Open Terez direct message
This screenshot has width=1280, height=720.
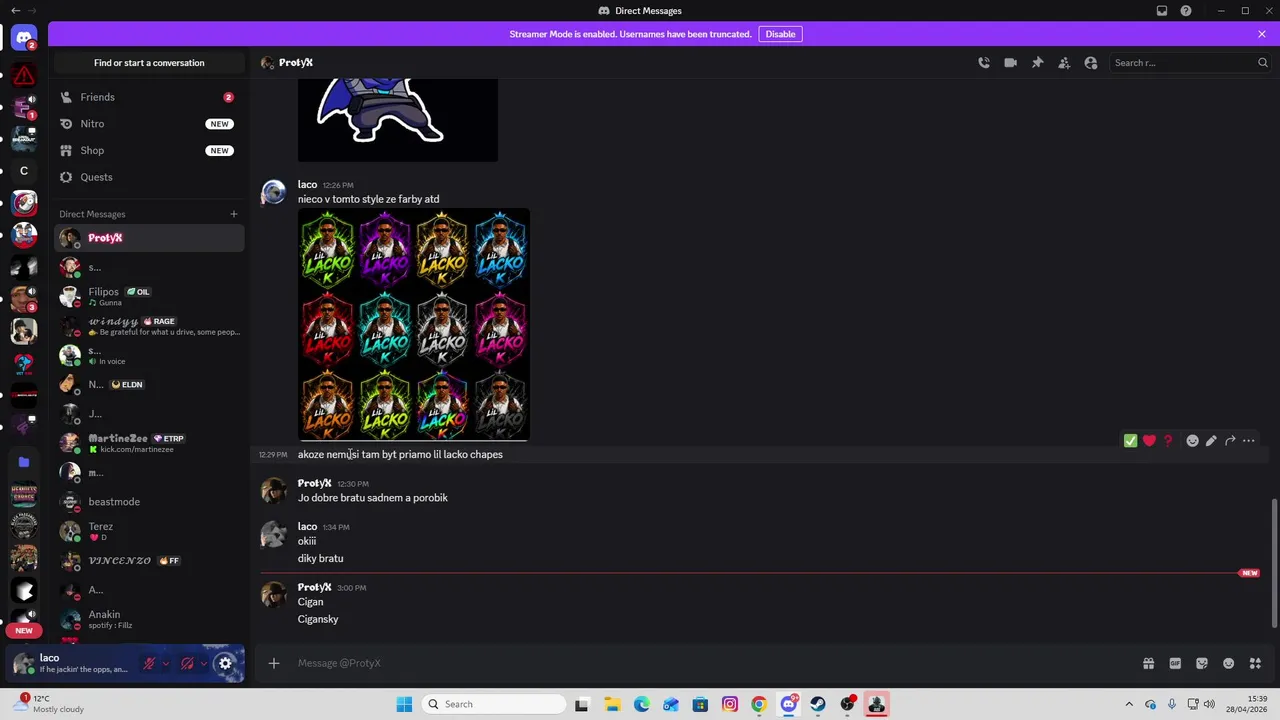click(x=149, y=531)
